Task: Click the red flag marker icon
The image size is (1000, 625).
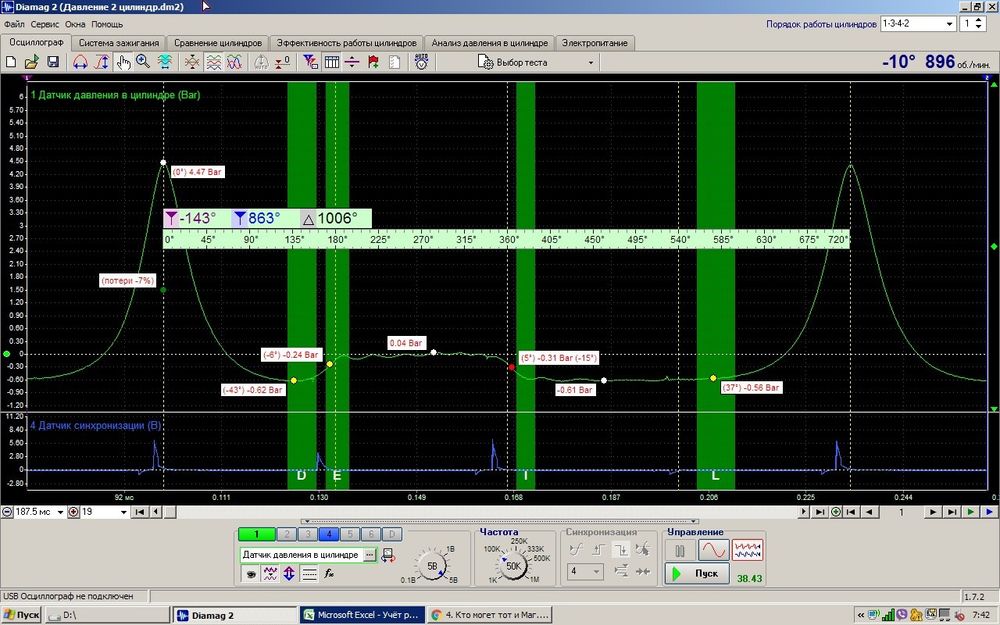Action: 373,62
